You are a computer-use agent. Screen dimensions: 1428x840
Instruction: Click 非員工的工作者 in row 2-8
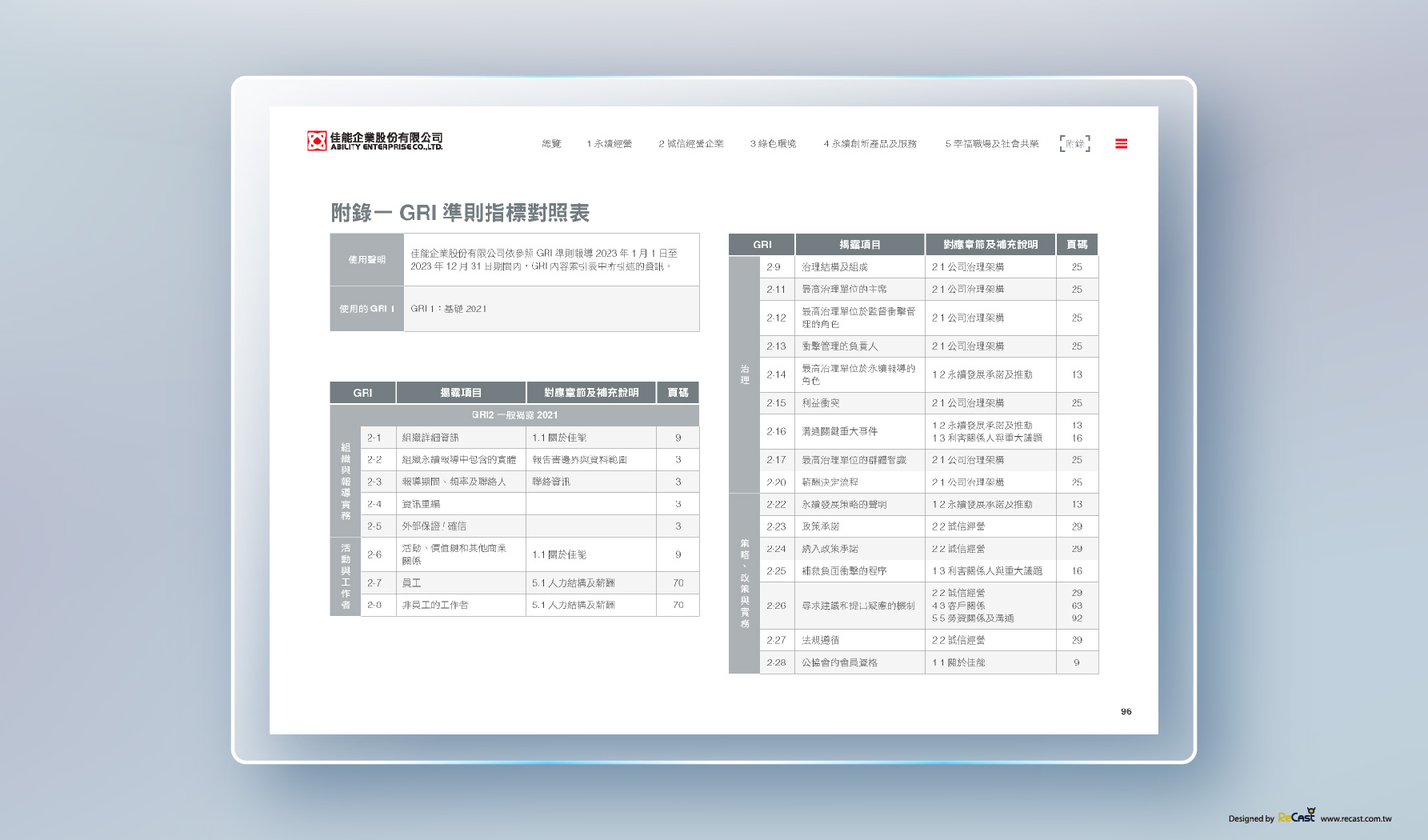click(x=435, y=606)
